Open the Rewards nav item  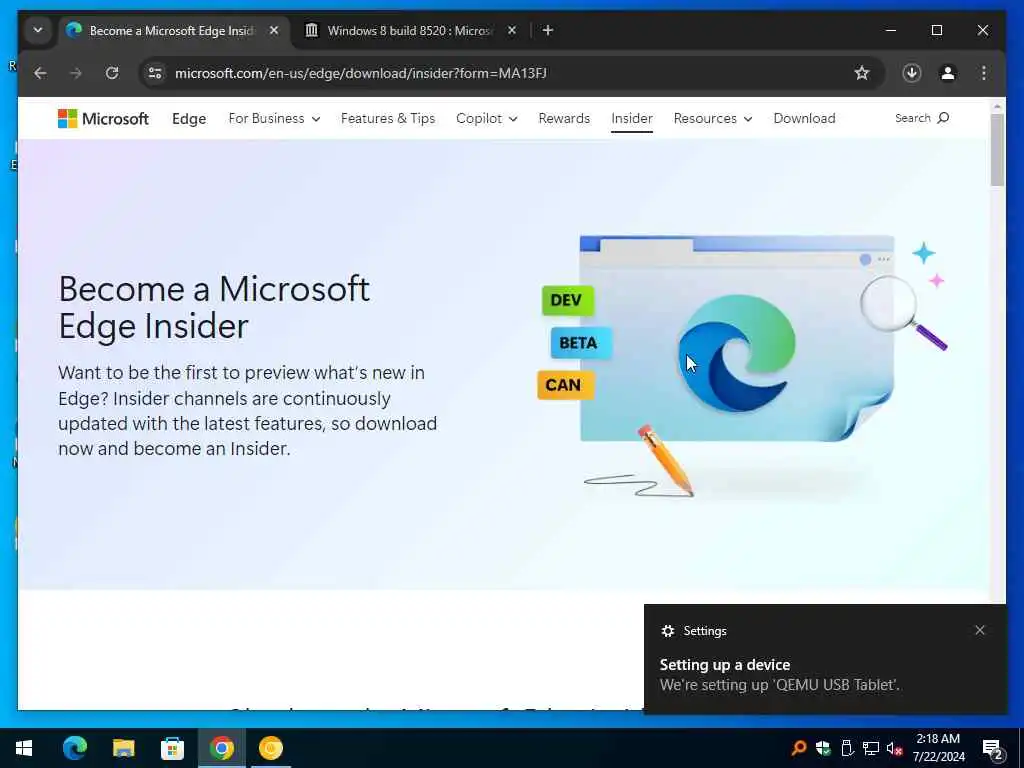coord(564,118)
